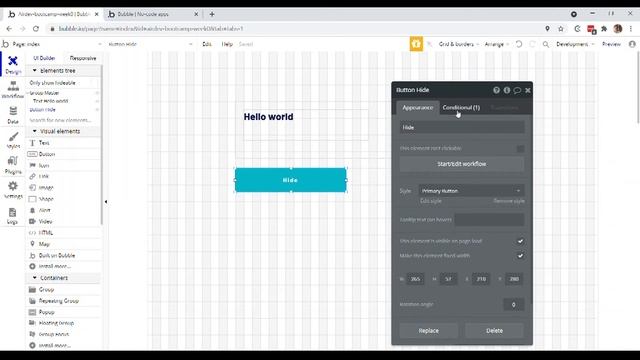Open help icon in Button Hide panel
640x360 pixels.
pyautogui.click(x=496, y=90)
